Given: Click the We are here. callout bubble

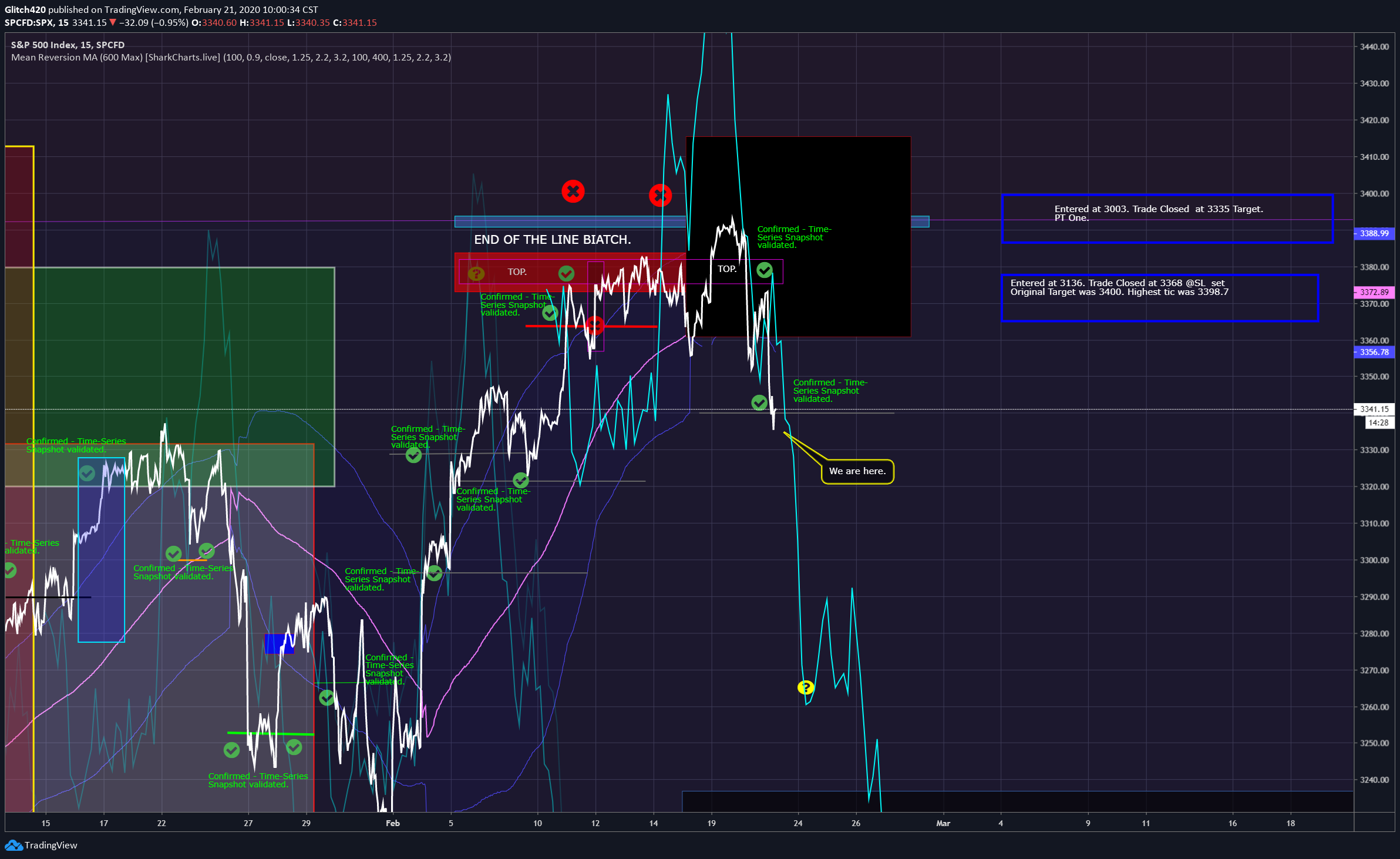Looking at the screenshot, I should click(x=857, y=472).
